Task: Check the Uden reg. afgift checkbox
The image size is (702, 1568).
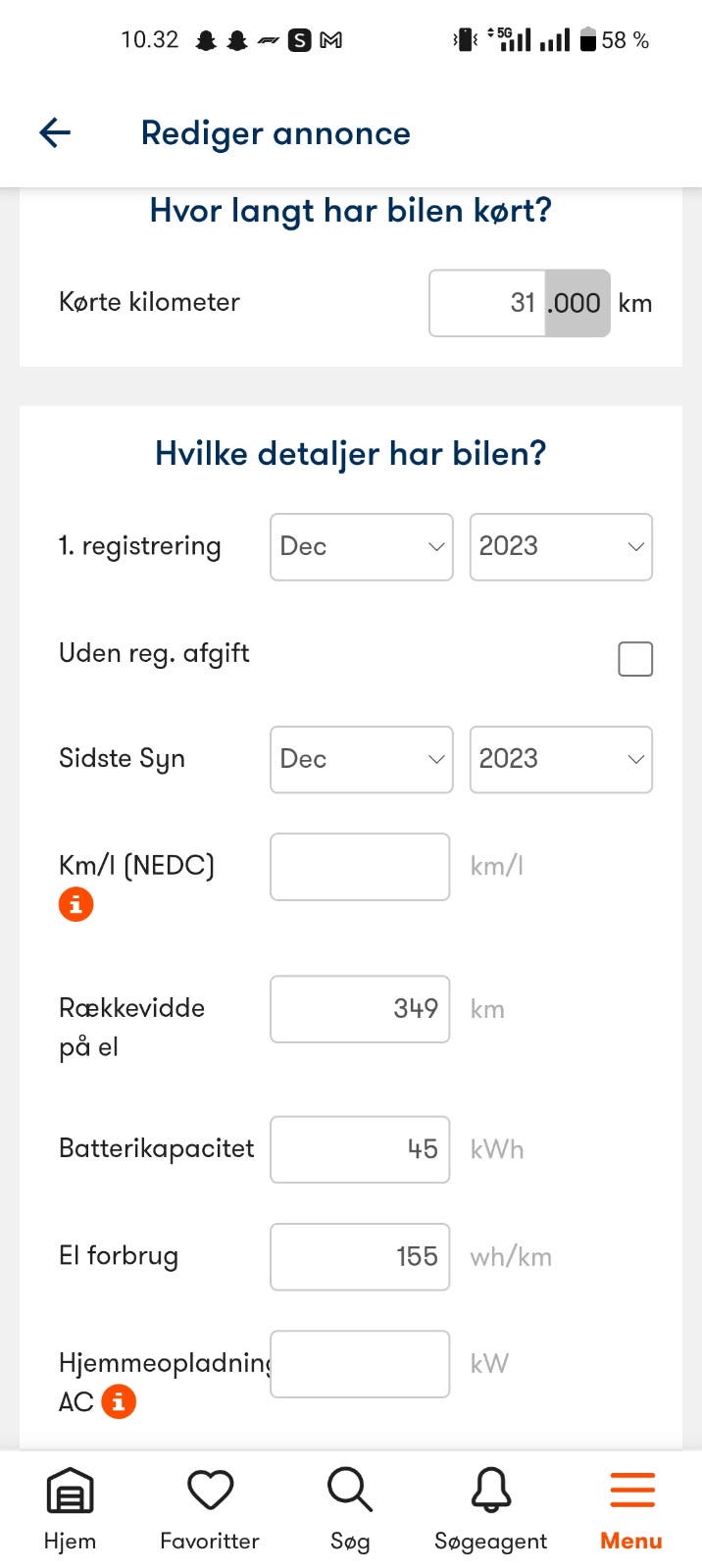Action: [635, 659]
